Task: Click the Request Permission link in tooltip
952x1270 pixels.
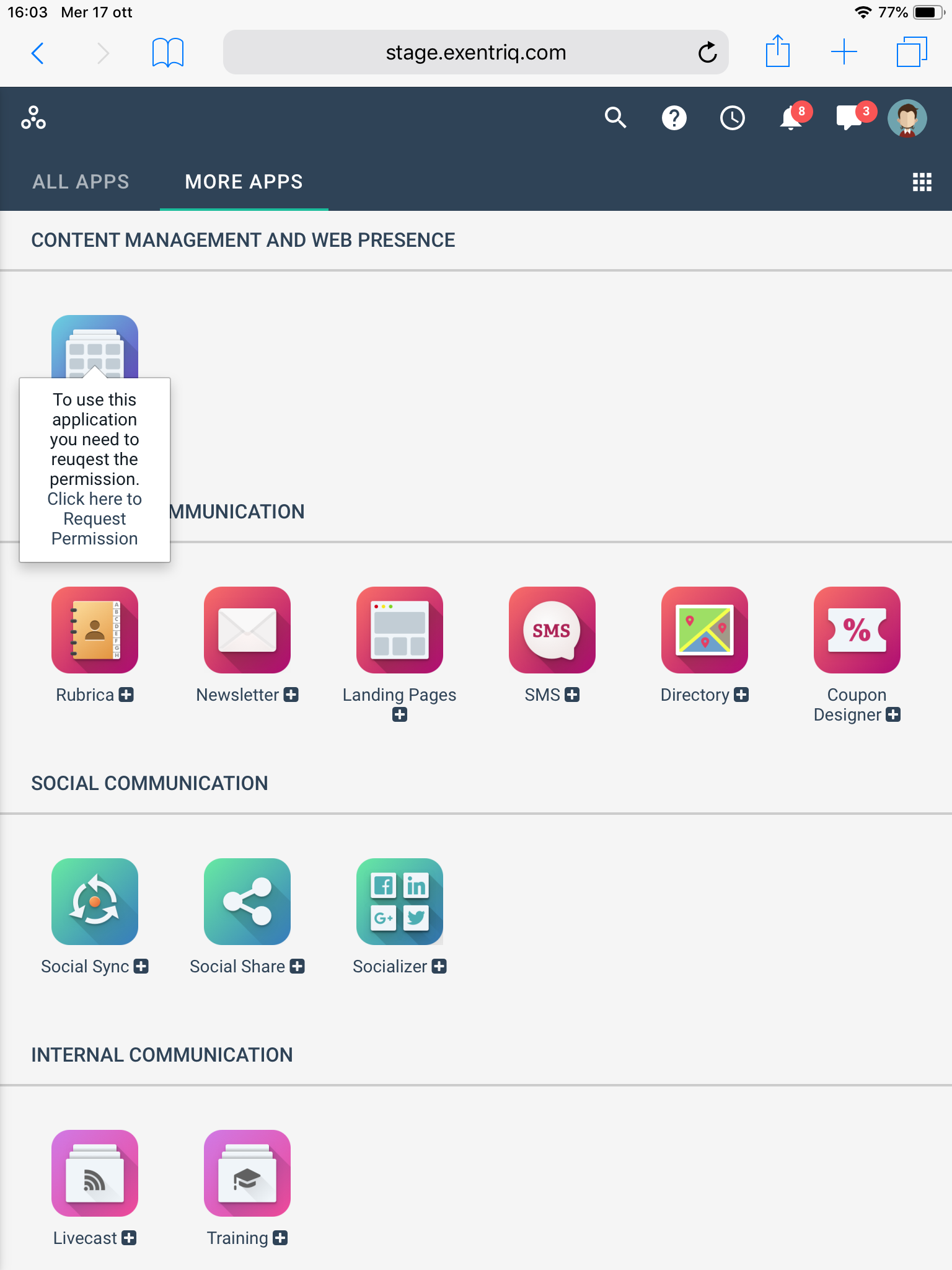Action: tap(94, 519)
